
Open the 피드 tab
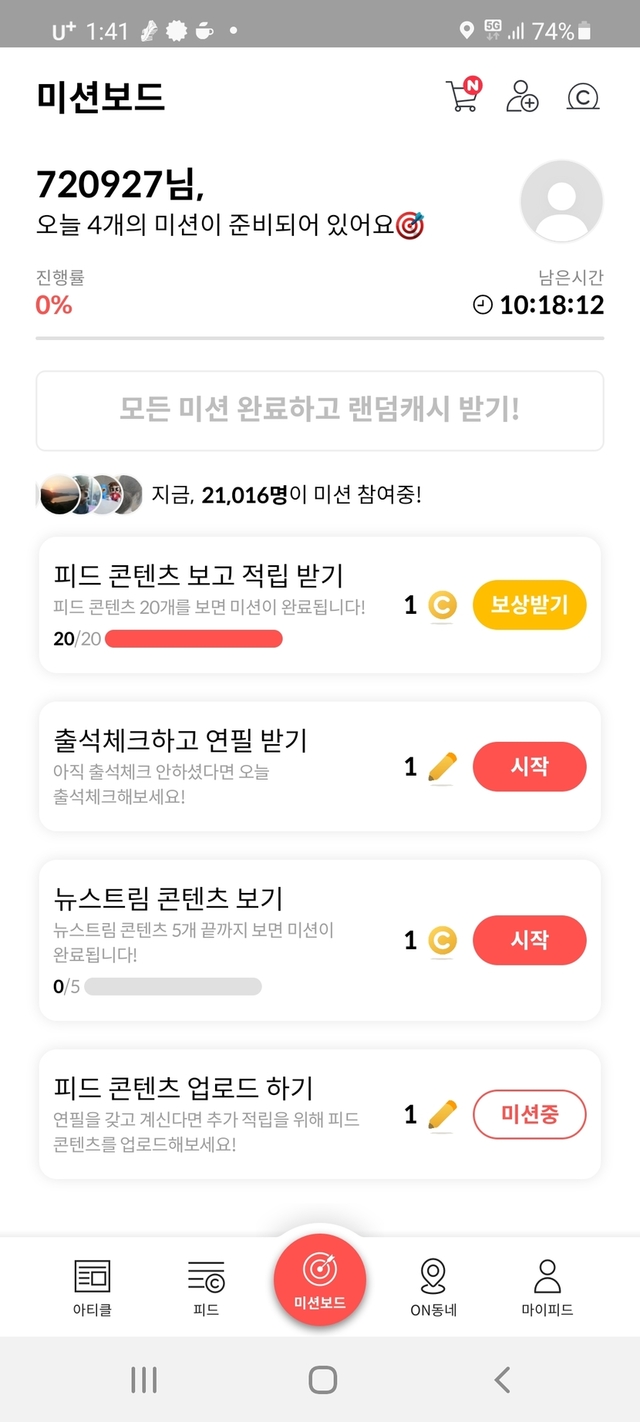click(206, 1287)
